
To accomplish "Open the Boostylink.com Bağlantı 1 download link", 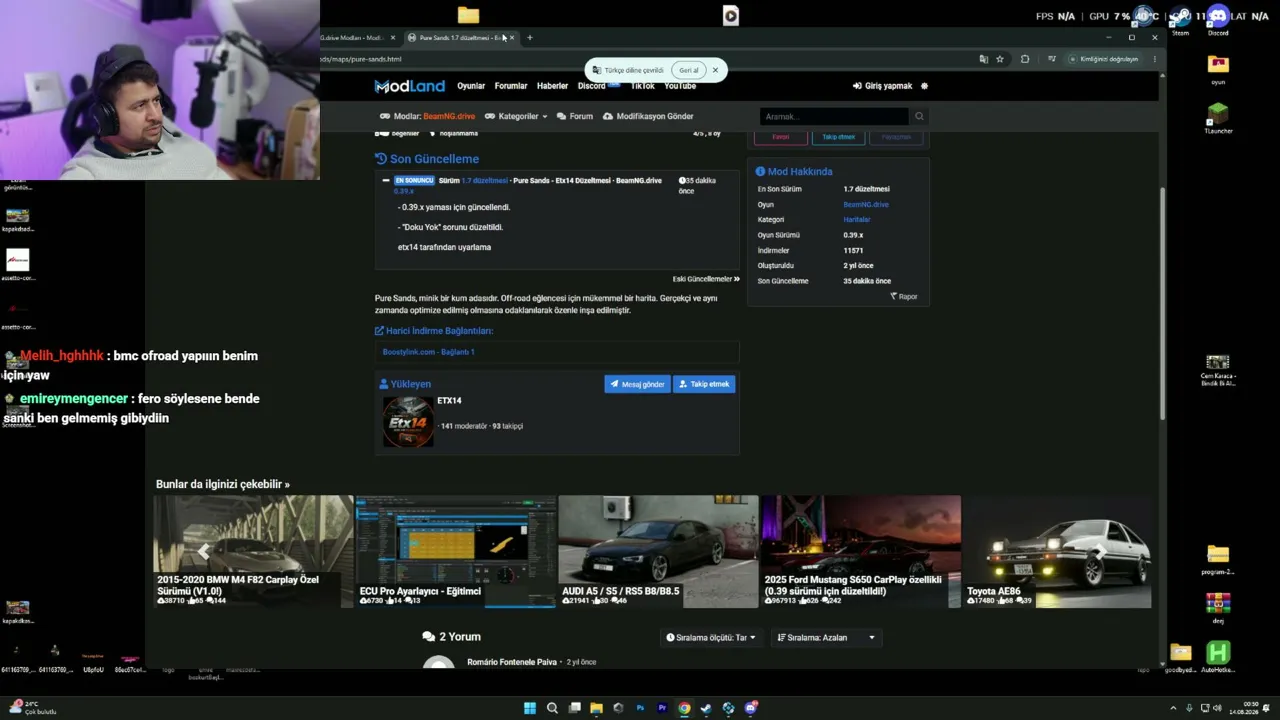I will click(x=428, y=352).
